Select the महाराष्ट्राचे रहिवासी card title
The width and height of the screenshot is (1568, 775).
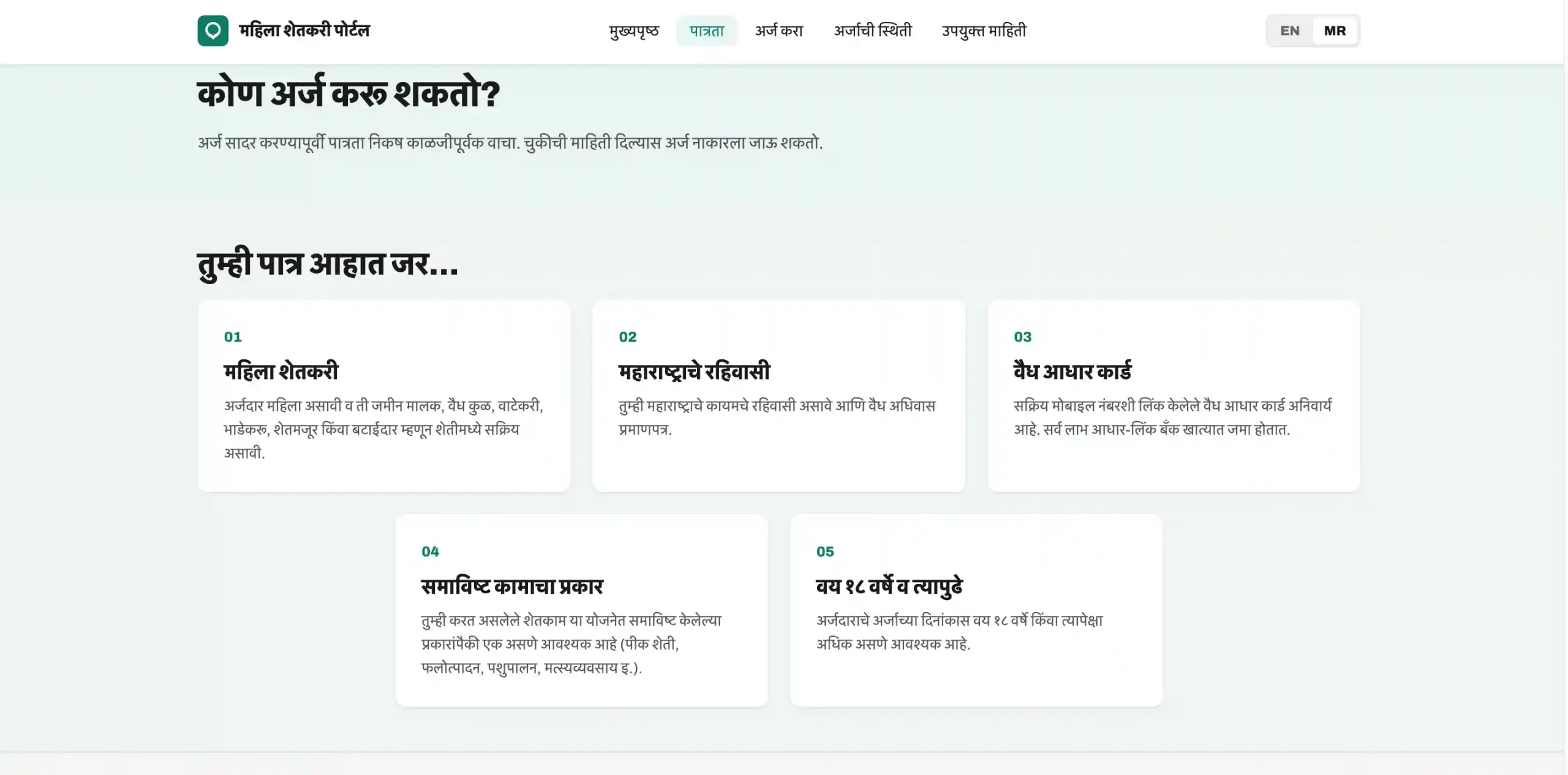[695, 371]
